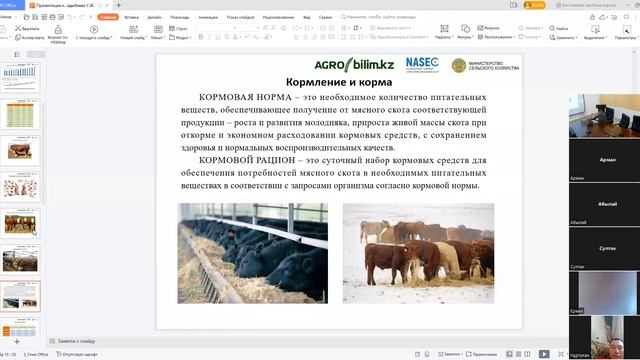The width and height of the screenshot is (640, 360).
Task: Select slide thumbnail with single brown bull
Action: pyautogui.click(x=20, y=151)
